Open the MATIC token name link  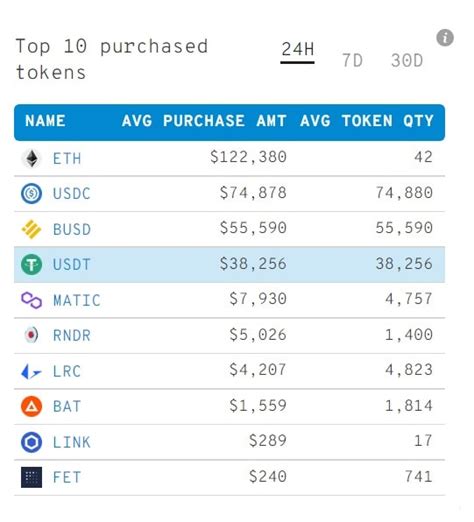[x=77, y=301]
